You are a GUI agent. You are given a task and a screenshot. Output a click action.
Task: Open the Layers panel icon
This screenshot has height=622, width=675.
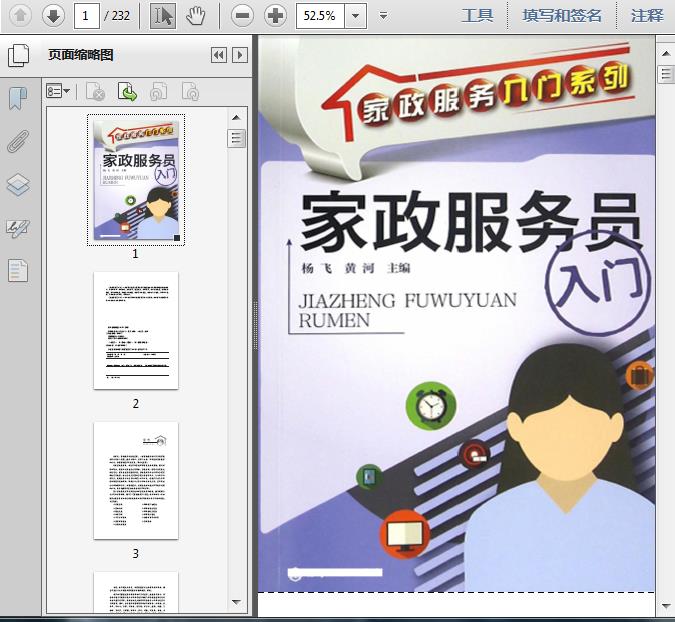coord(18,185)
